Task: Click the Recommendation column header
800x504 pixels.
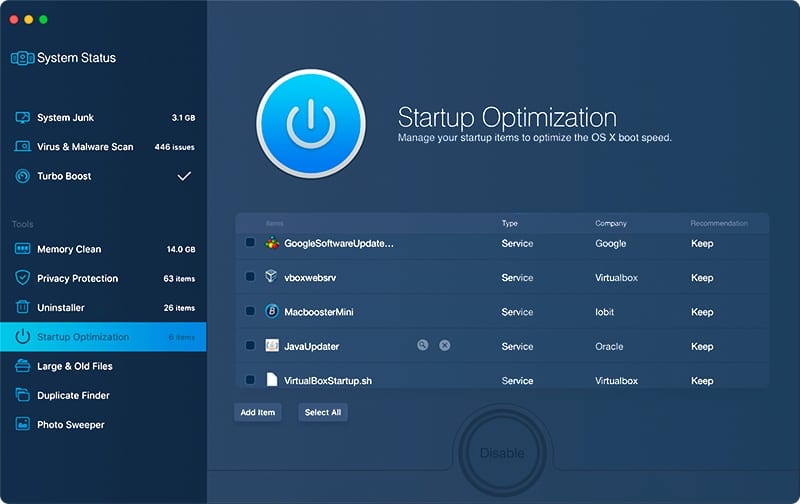Action: (719, 223)
